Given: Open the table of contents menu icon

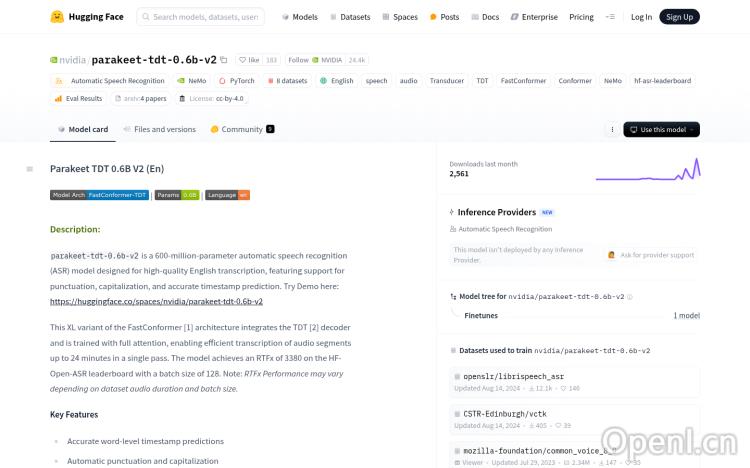Looking at the screenshot, I should point(29,169).
